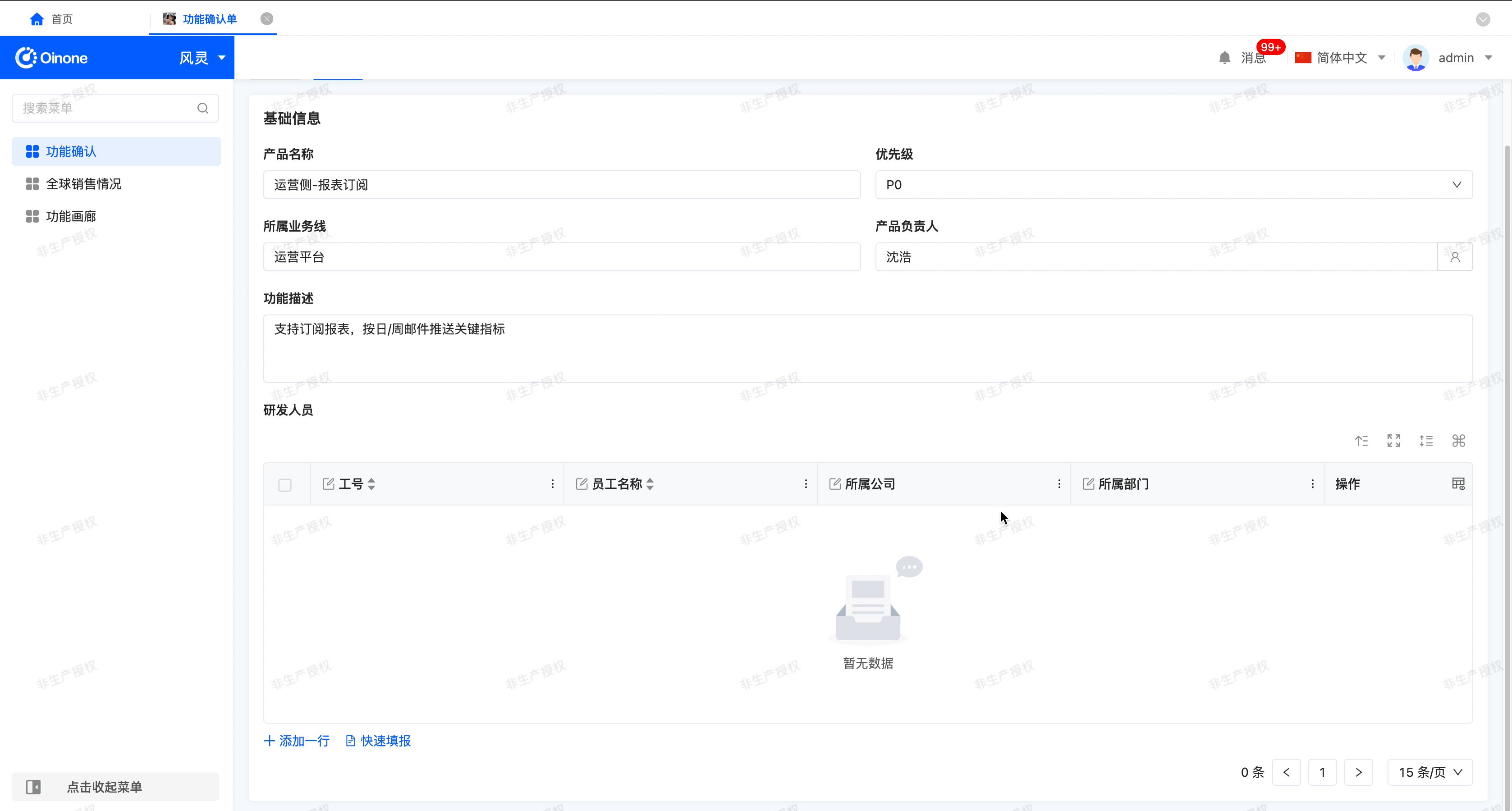Click the sort ascending icon above table
The width and height of the screenshot is (1512, 811).
click(1361, 441)
